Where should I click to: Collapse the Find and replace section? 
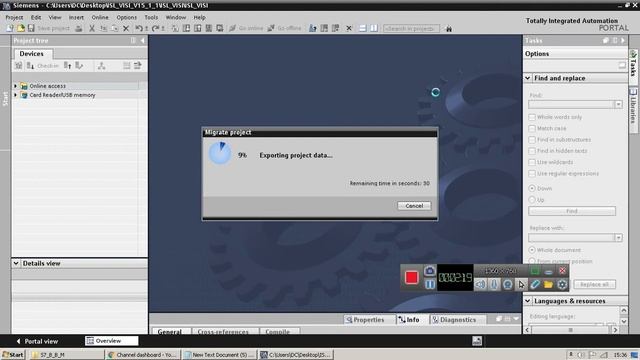[x=528, y=78]
